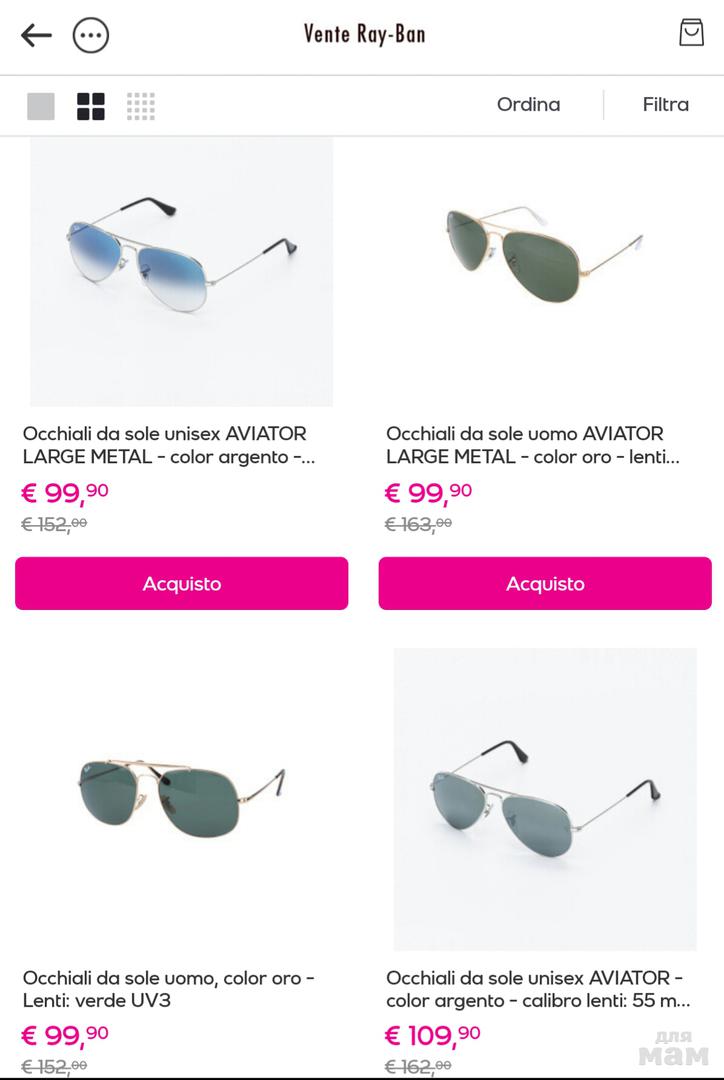724x1080 pixels.
Task: Tap the € 109,90 price label
Action: point(432,1035)
